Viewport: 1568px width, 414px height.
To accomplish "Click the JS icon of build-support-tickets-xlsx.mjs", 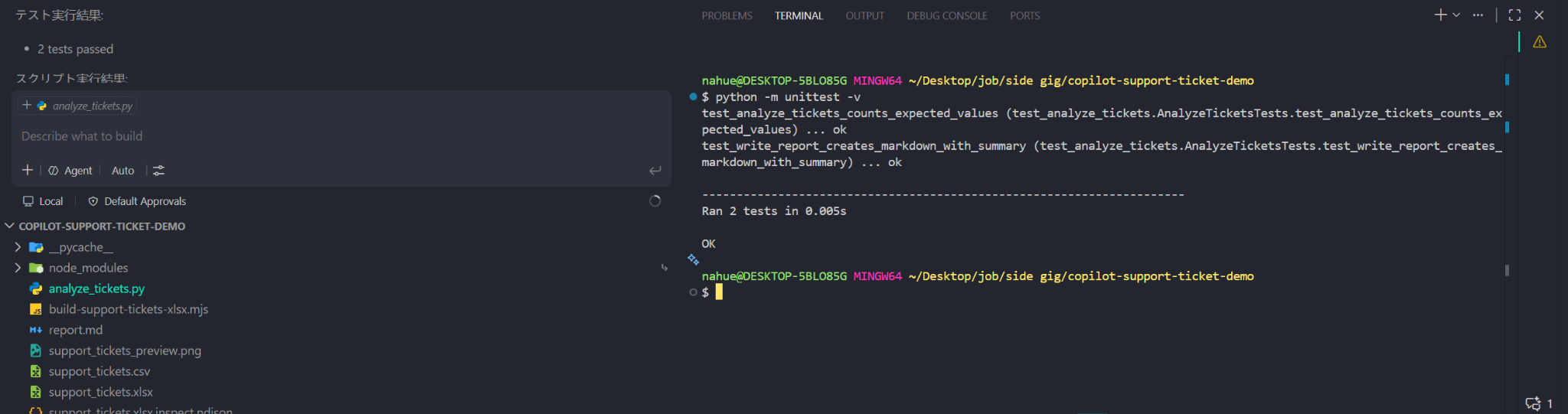I will (x=36, y=309).
